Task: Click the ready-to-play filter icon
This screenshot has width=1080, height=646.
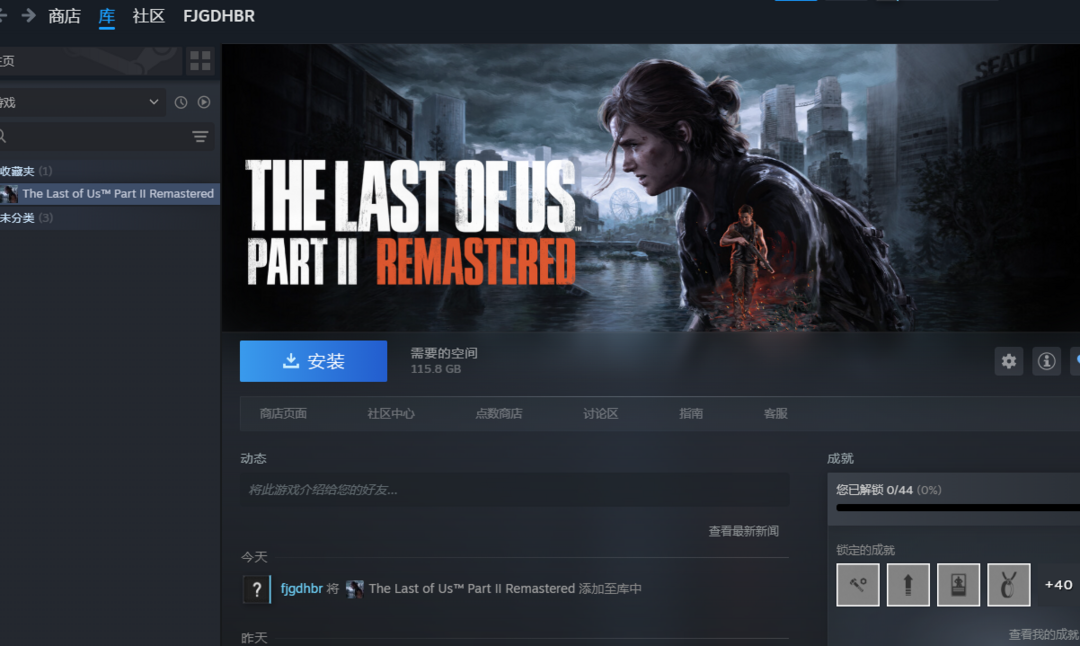Action: 204,102
